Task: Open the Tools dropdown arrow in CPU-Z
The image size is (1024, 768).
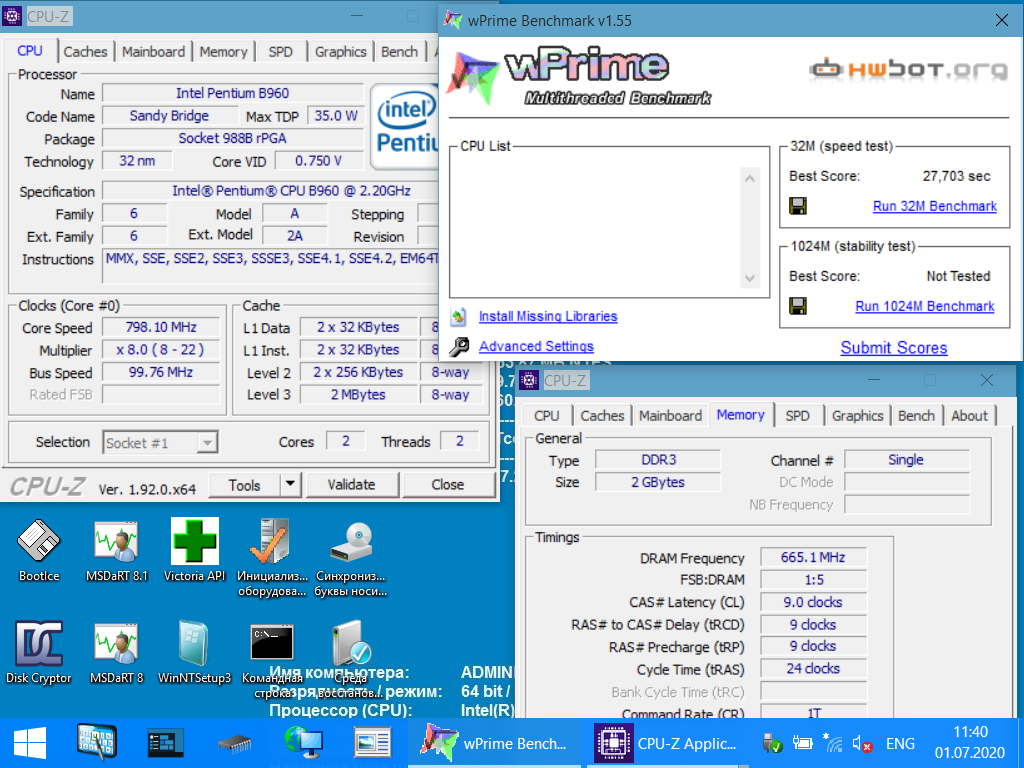Action: (291, 485)
